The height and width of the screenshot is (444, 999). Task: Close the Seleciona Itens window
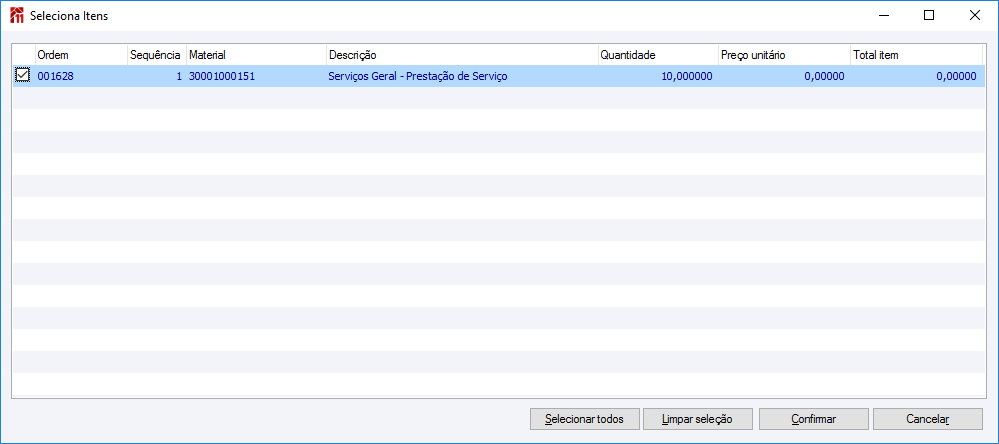[x=975, y=15]
